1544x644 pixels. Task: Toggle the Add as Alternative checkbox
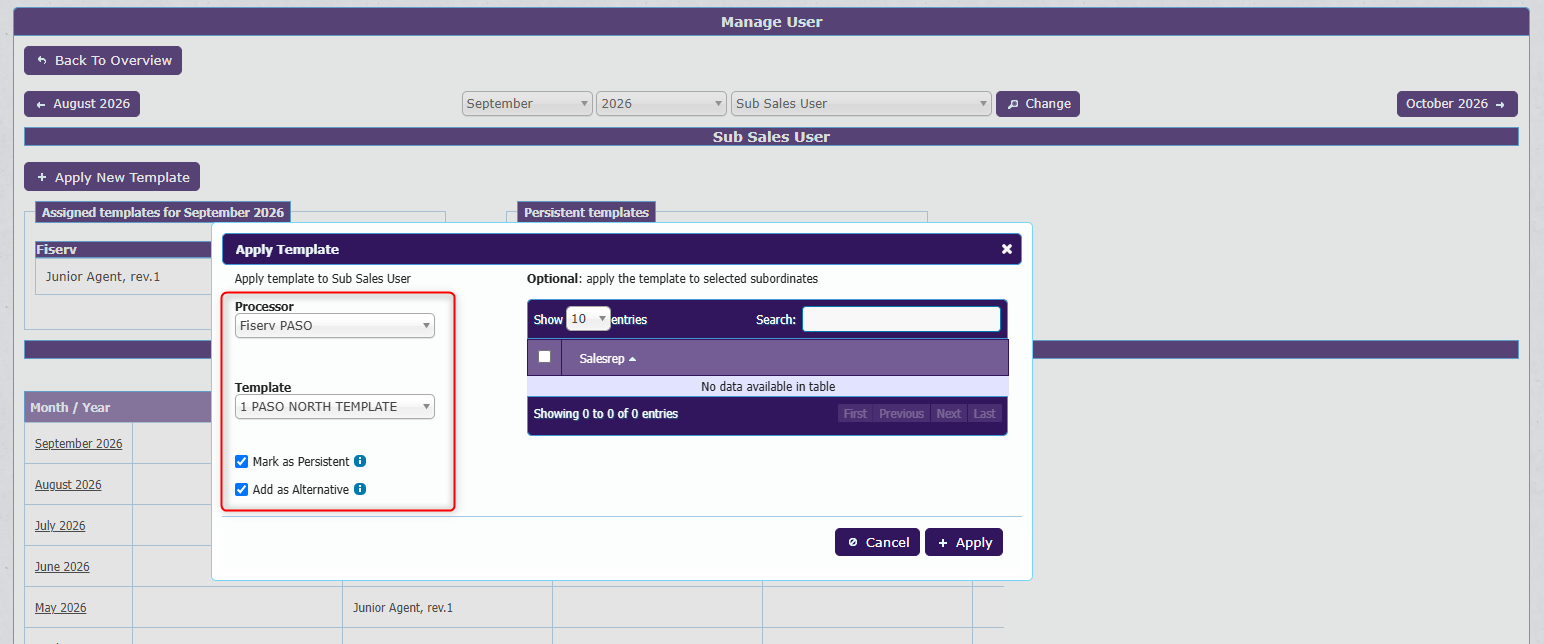[241, 490]
